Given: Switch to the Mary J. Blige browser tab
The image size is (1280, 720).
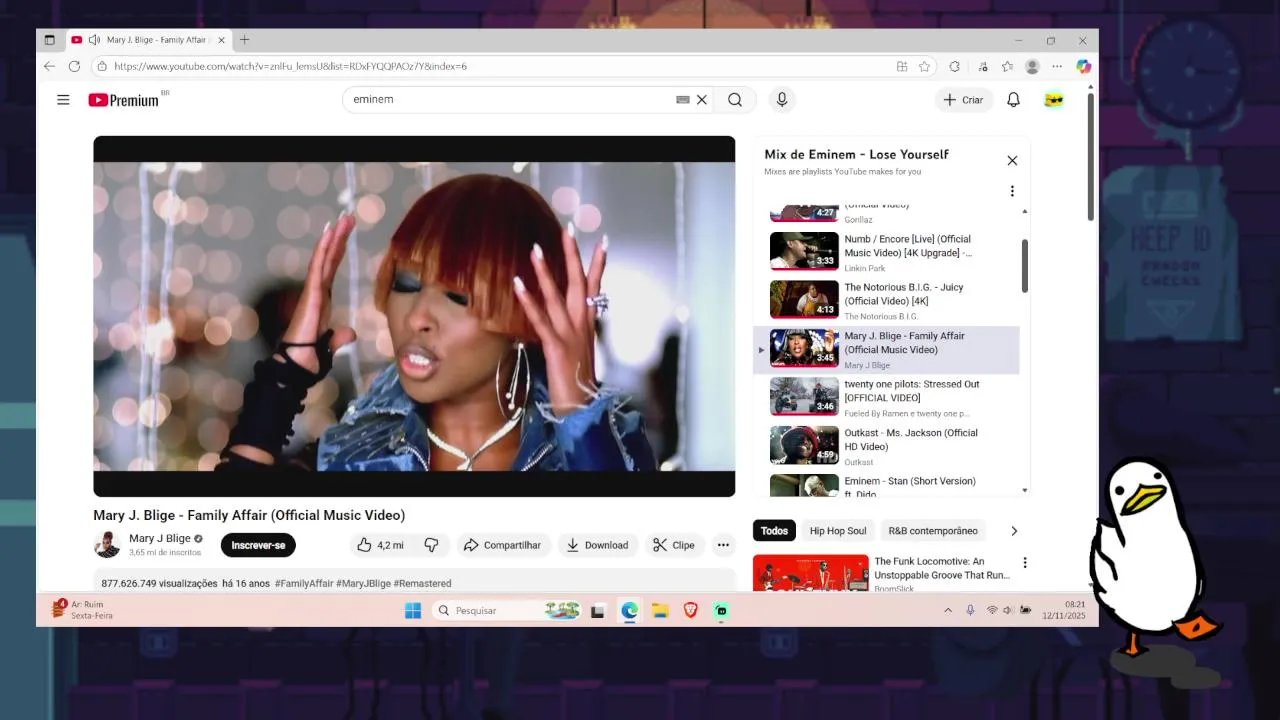Looking at the screenshot, I should point(148,40).
